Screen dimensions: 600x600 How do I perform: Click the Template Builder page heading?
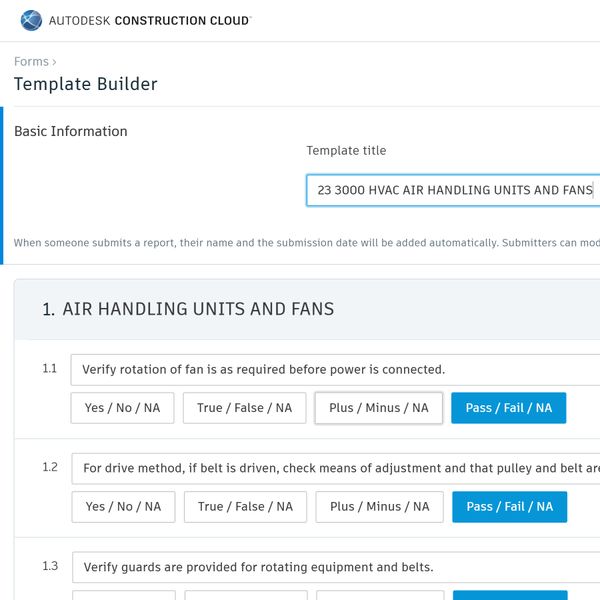point(85,85)
